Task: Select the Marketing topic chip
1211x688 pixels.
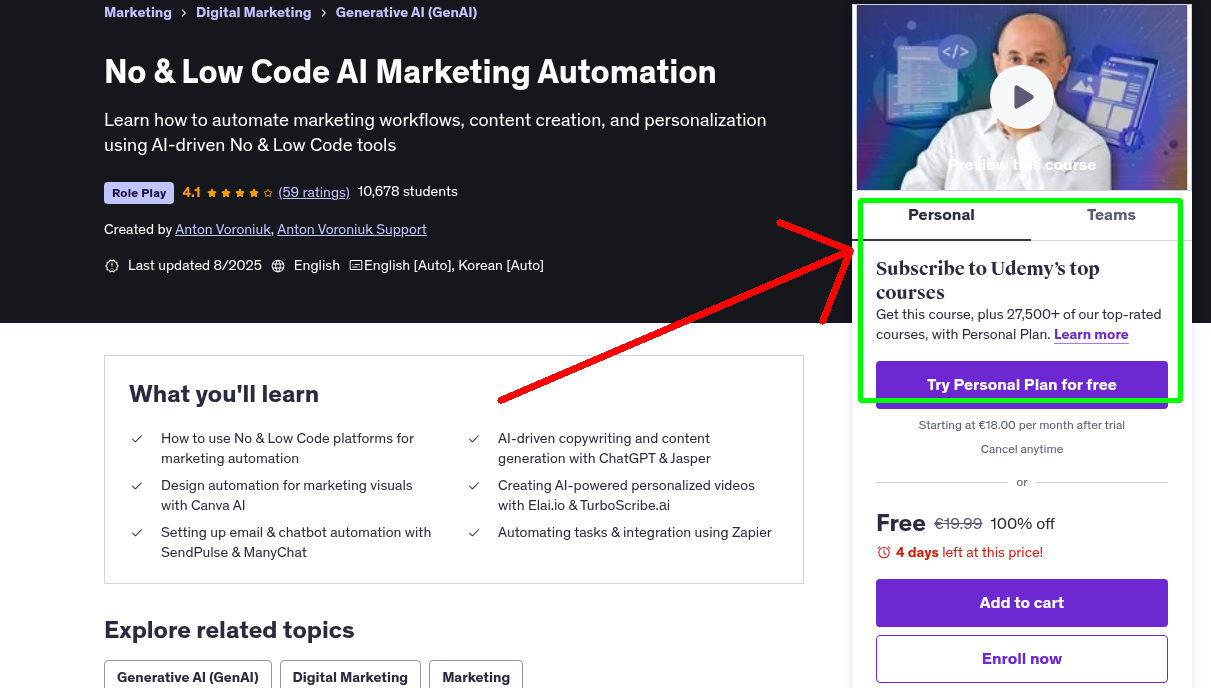Action: pos(476,676)
